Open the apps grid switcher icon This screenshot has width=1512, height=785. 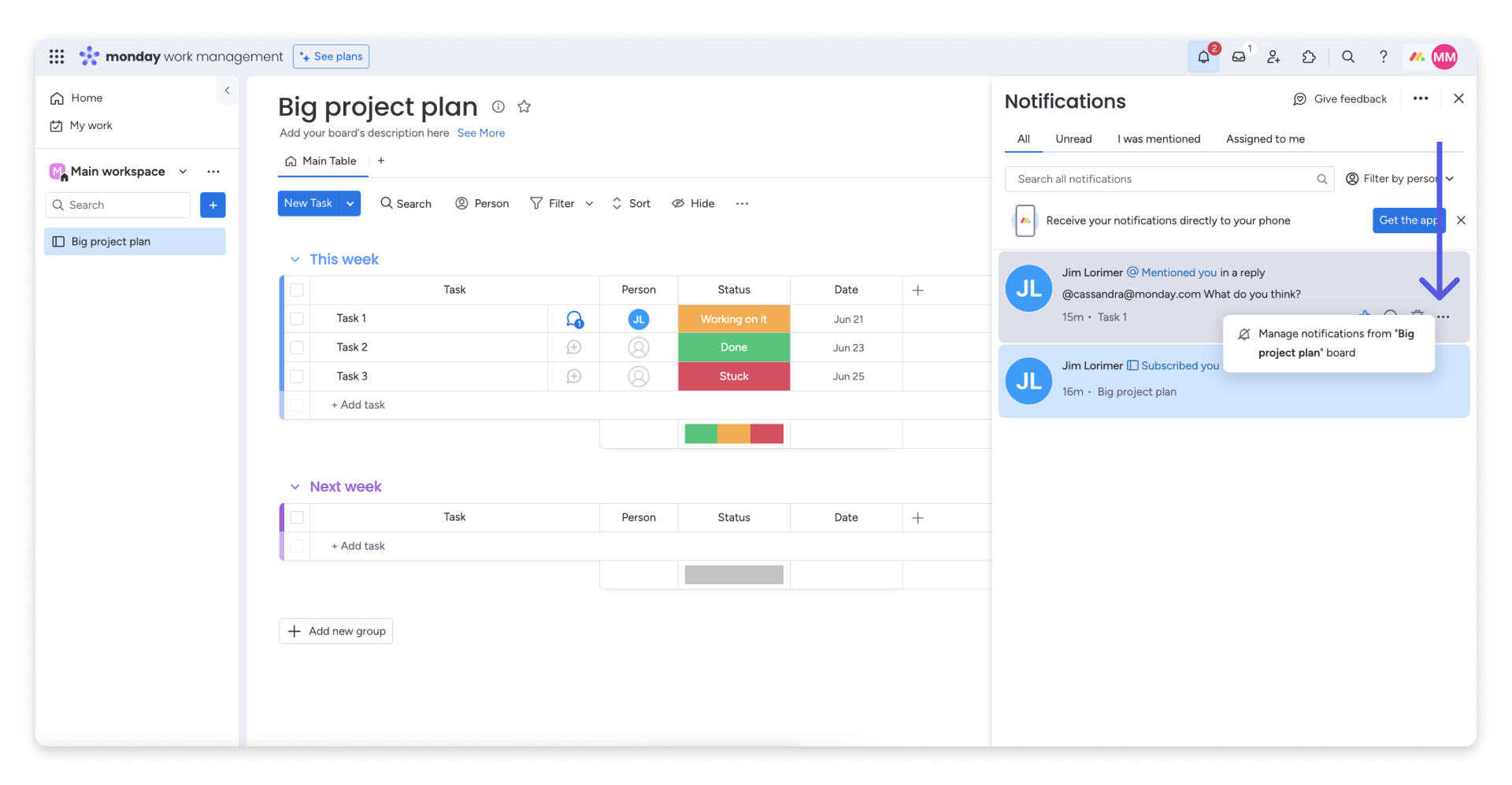tap(57, 57)
